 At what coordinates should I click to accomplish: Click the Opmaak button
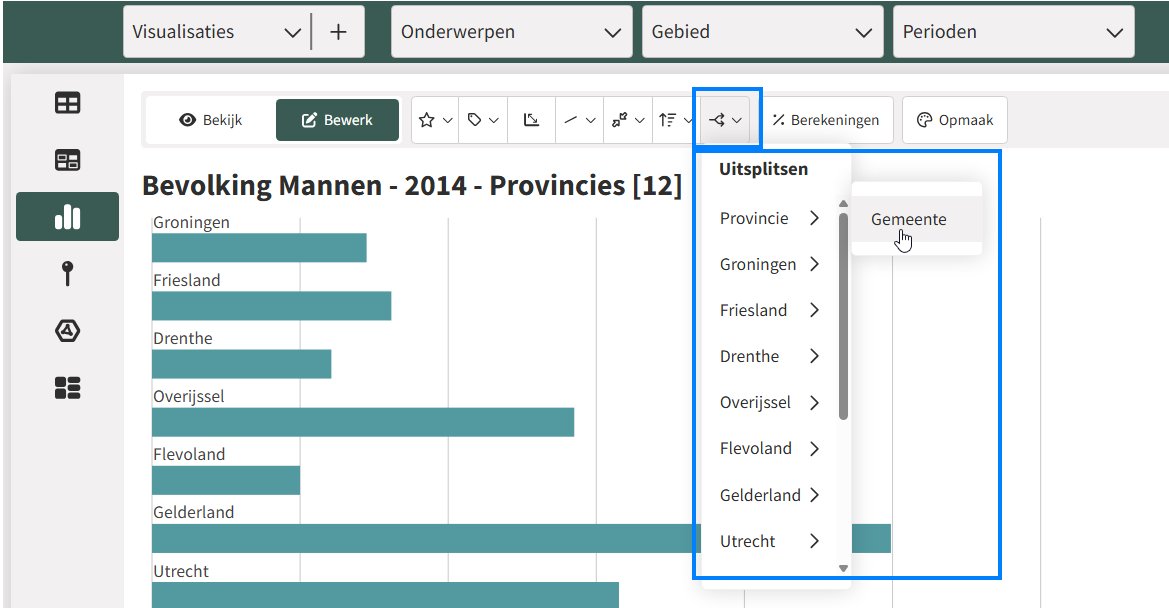coord(955,119)
